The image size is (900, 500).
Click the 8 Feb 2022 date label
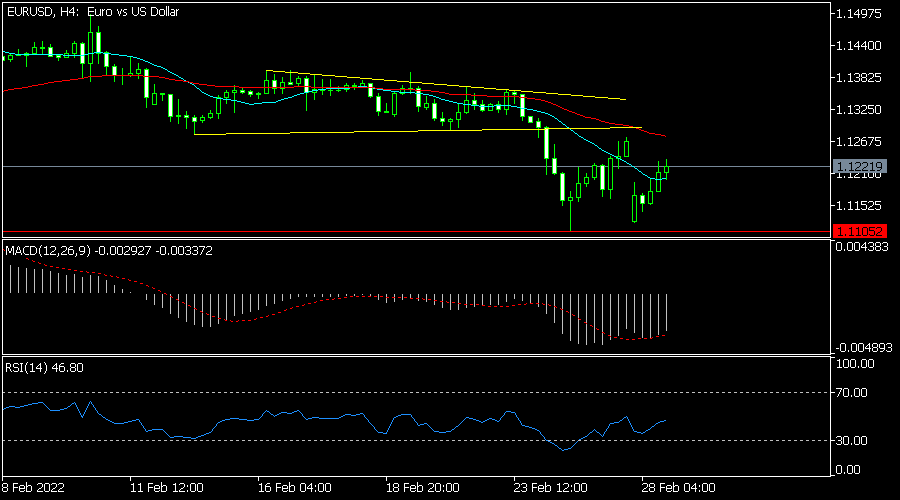[33, 488]
